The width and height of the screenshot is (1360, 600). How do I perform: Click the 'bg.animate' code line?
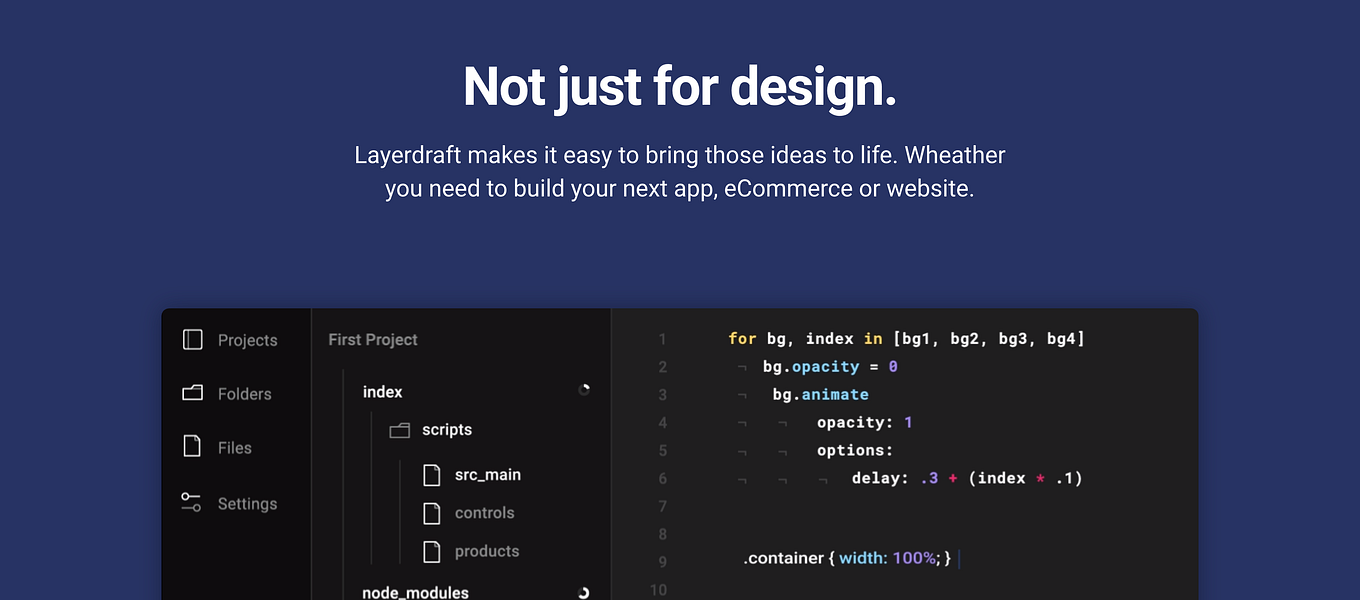pyautogui.click(x=820, y=395)
